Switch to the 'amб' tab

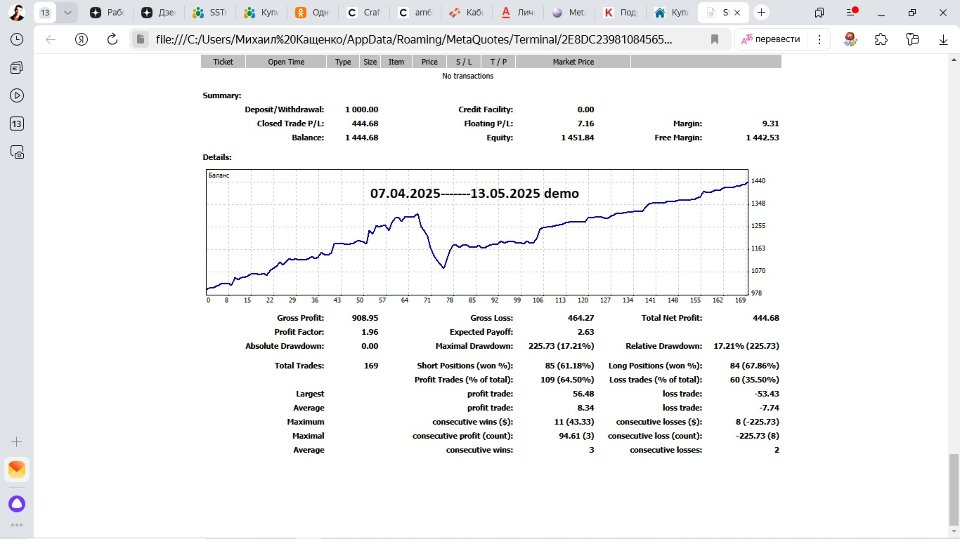[415, 12]
